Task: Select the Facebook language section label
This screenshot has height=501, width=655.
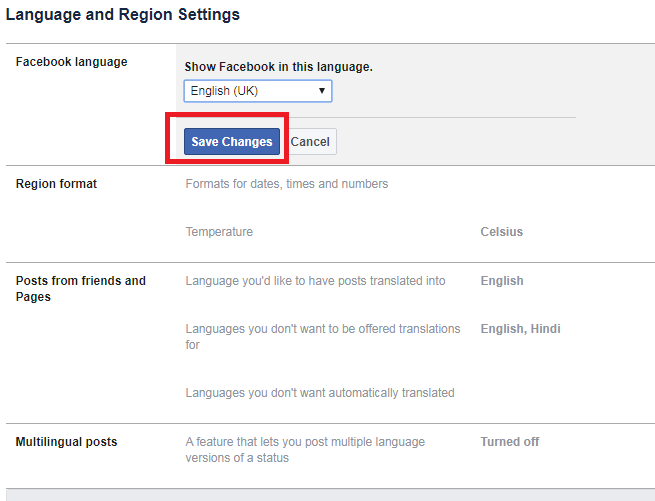Action: (x=71, y=62)
